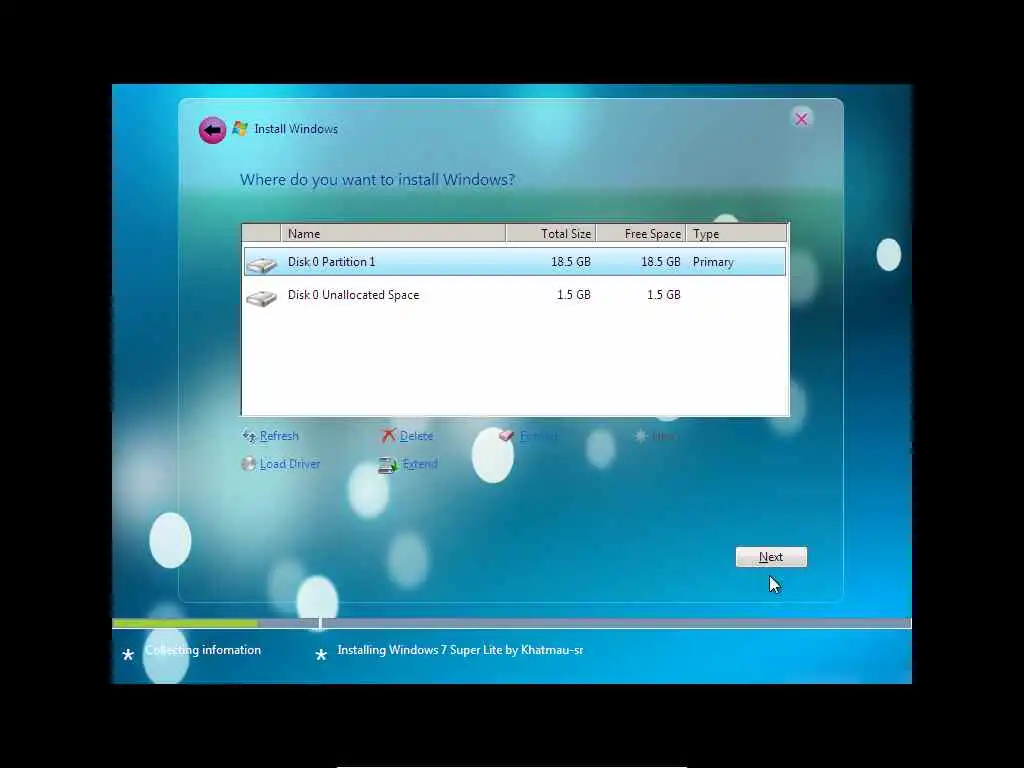Click the Delete link
This screenshot has height=768, width=1024.
coord(416,436)
